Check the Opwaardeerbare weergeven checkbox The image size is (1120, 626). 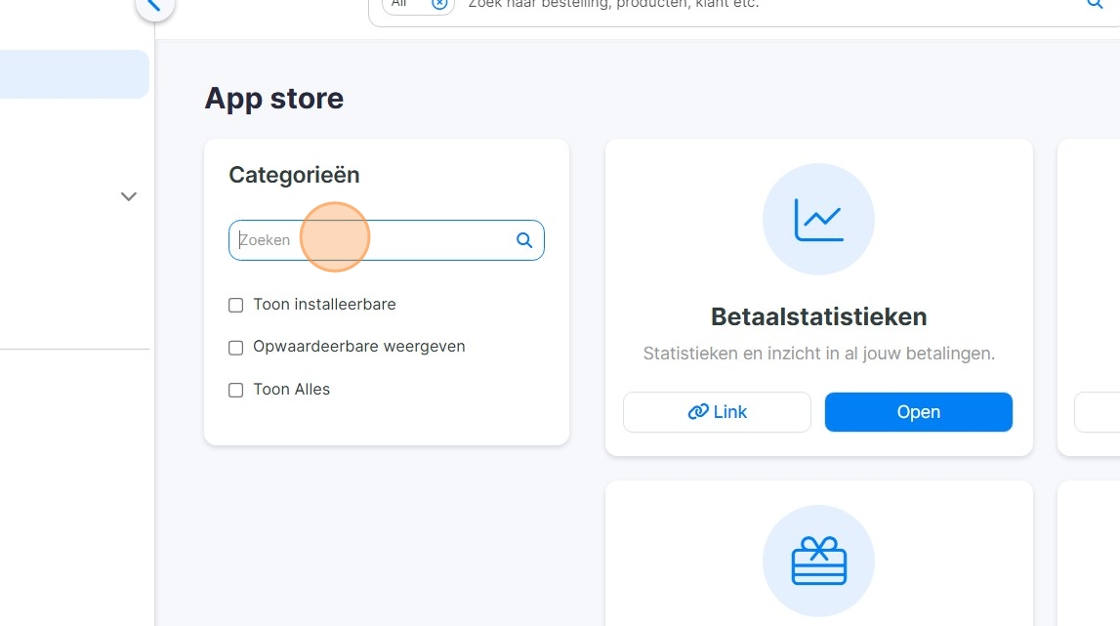click(x=236, y=347)
